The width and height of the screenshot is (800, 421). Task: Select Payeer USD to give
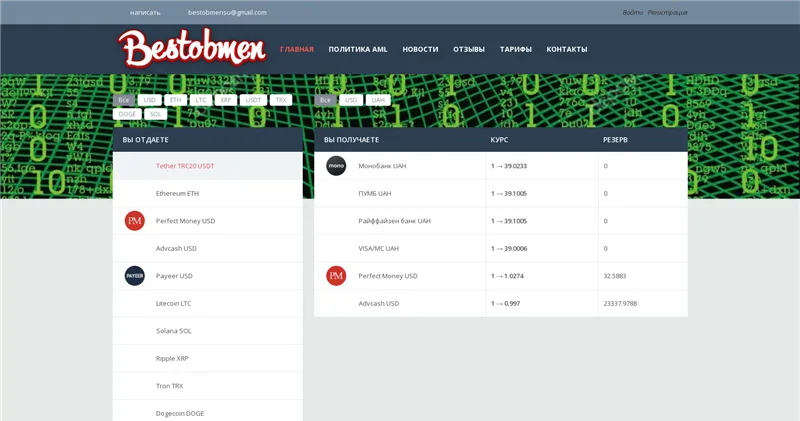click(208, 276)
